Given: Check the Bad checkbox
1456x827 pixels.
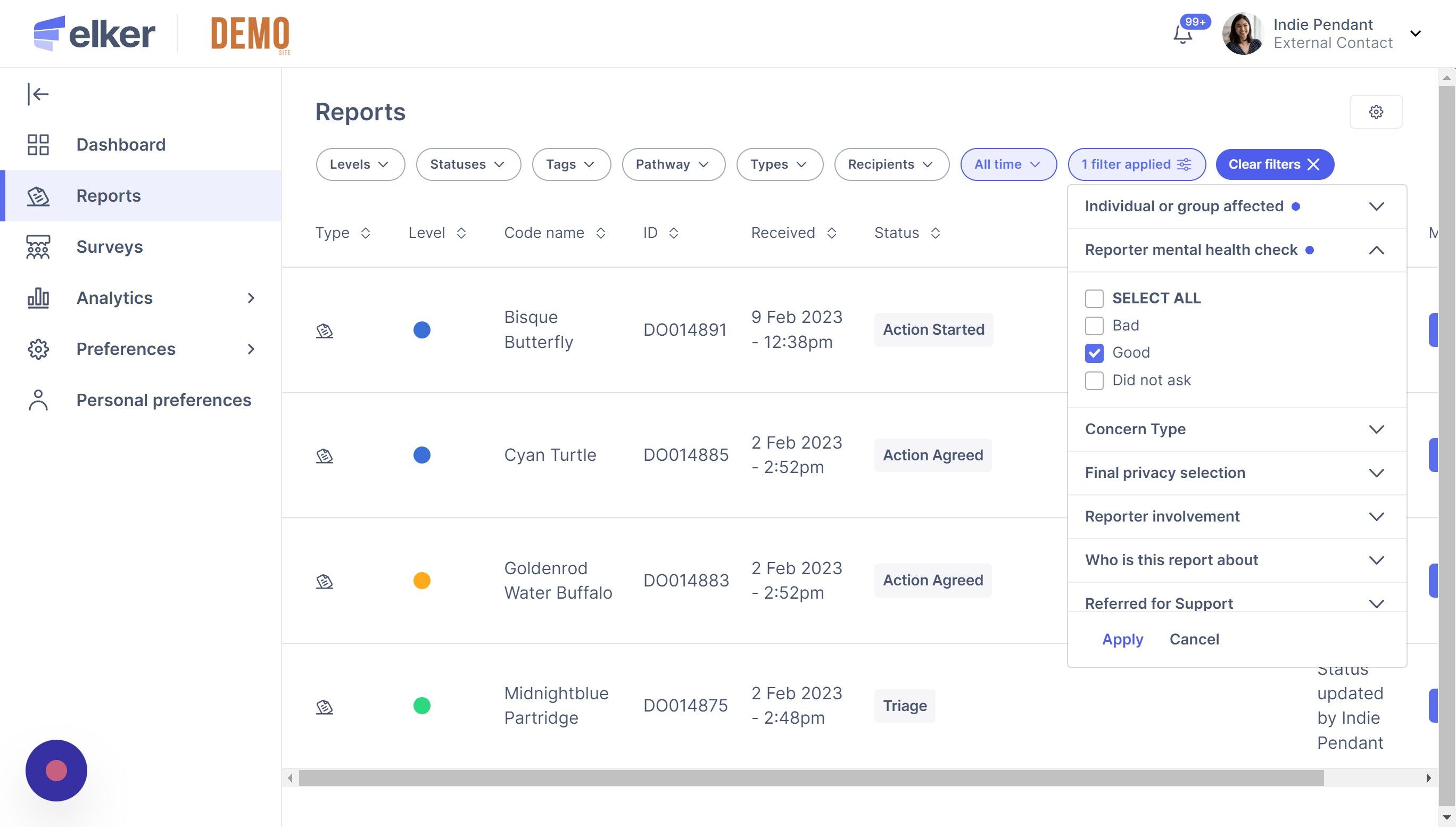Looking at the screenshot, I should [1094, 326].
